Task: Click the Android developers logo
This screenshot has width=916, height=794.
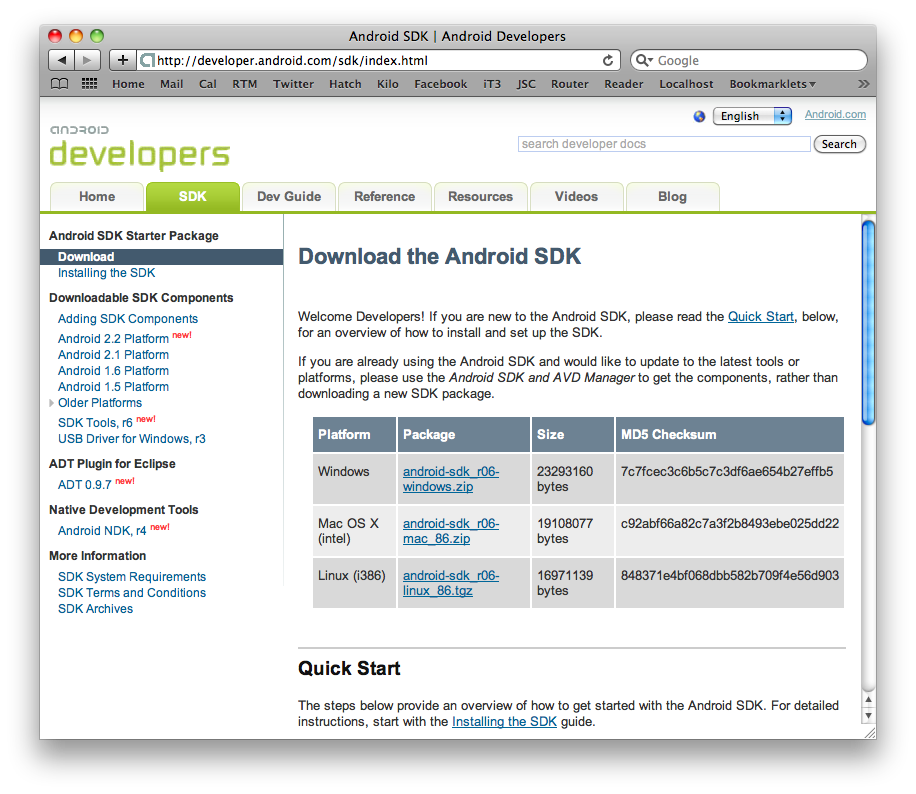Action: [139, 148]
